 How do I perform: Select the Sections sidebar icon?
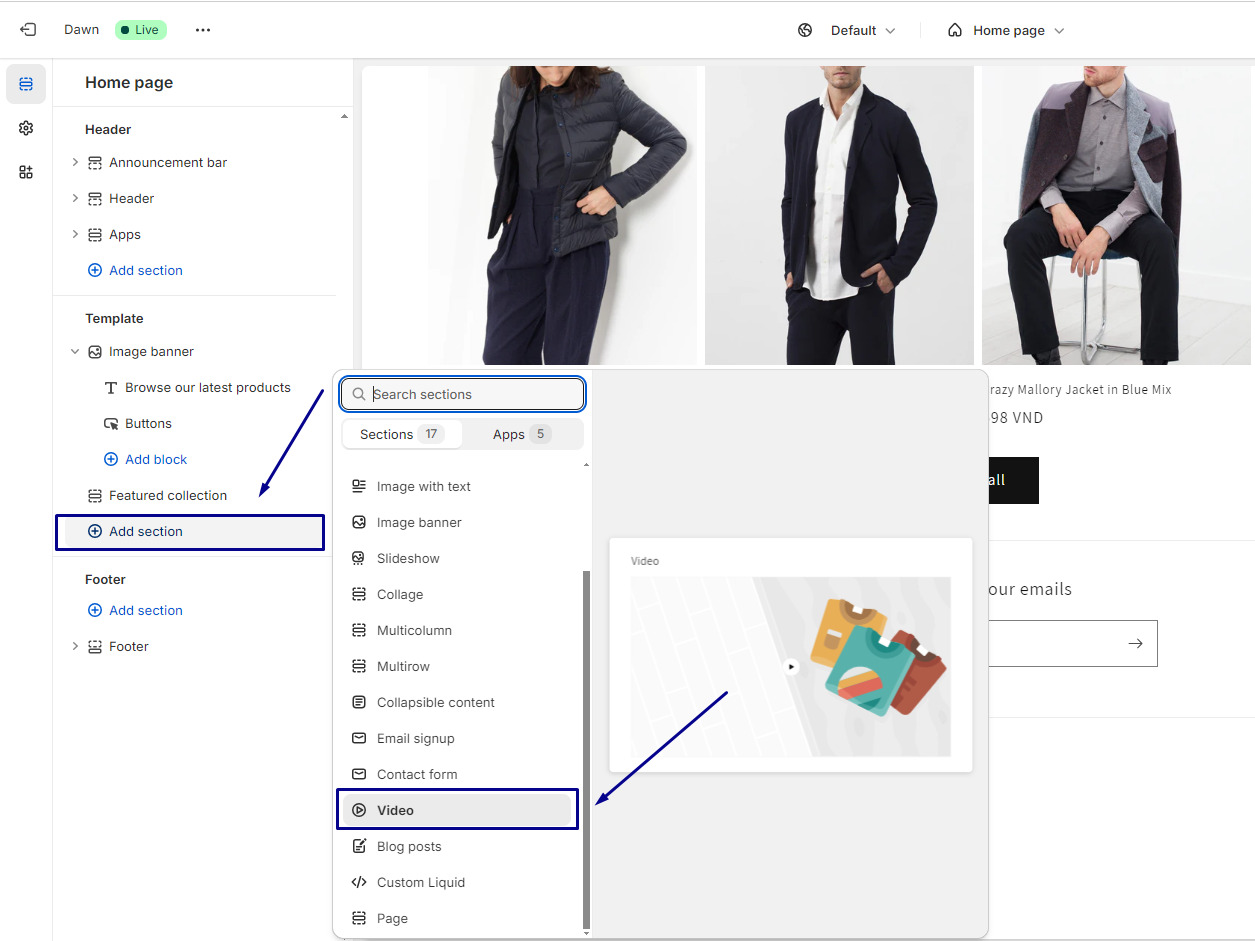pos(26,84)
